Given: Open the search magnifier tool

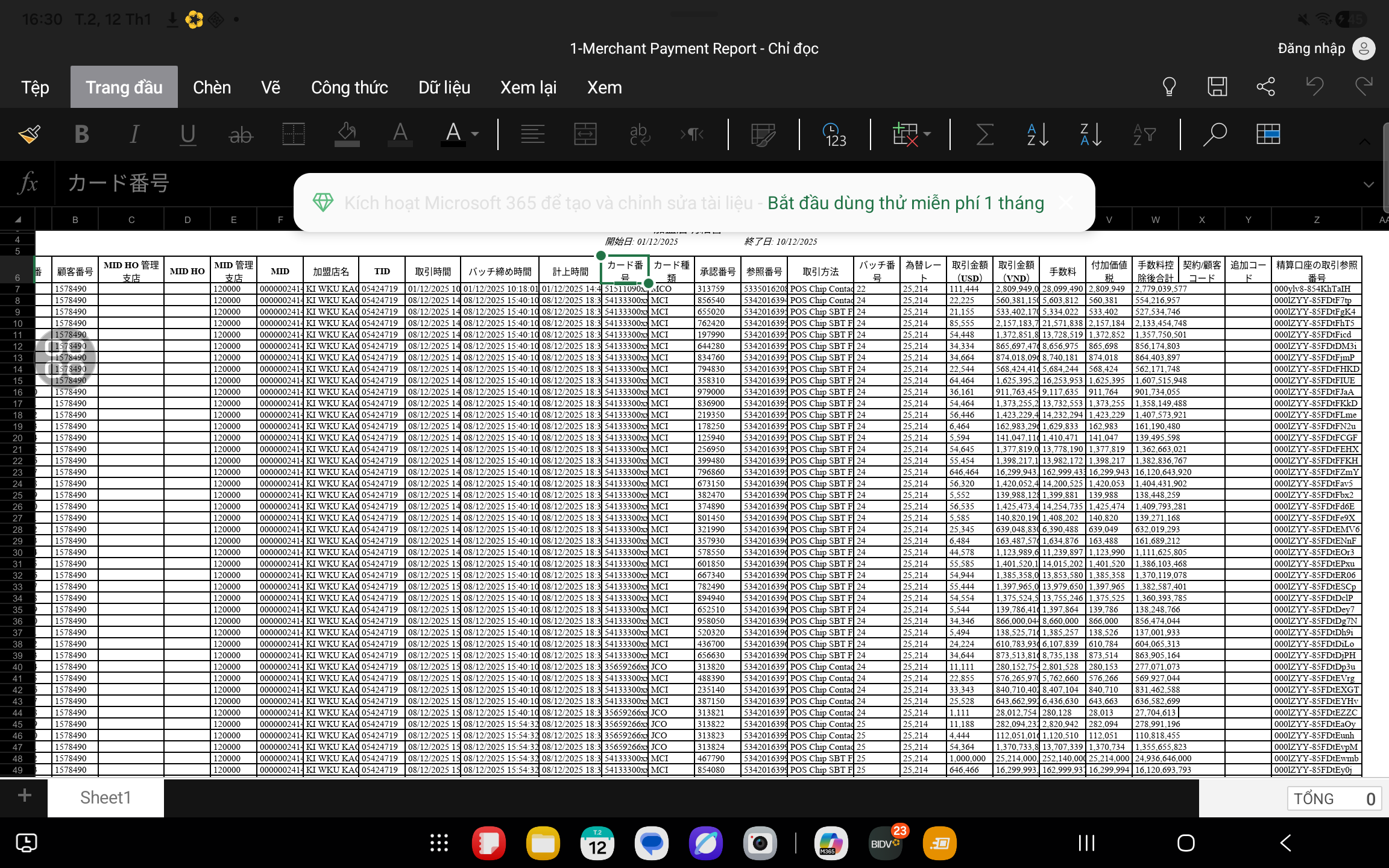Looking at the screenshot, I should point(1214,134).
